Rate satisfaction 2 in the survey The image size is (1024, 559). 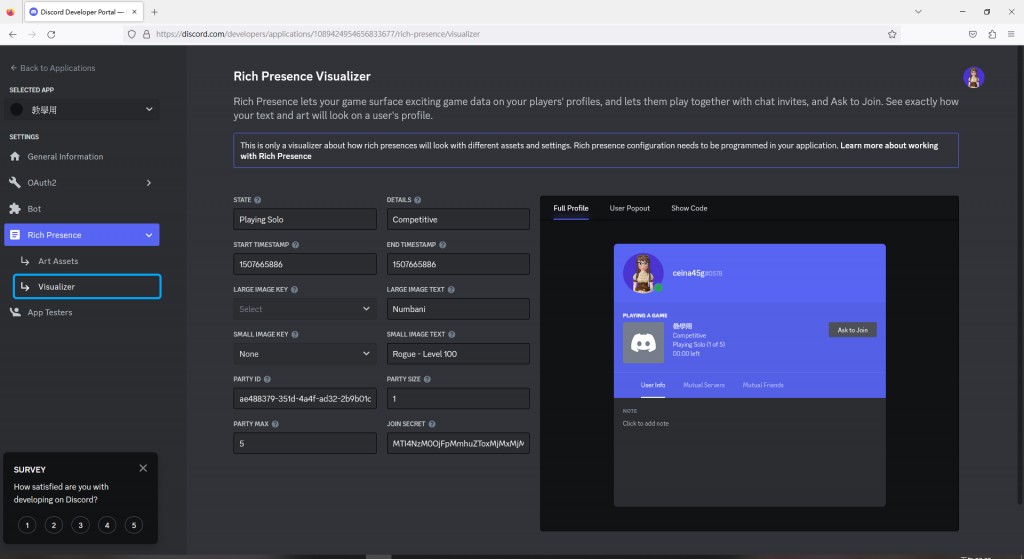(54, 525)
